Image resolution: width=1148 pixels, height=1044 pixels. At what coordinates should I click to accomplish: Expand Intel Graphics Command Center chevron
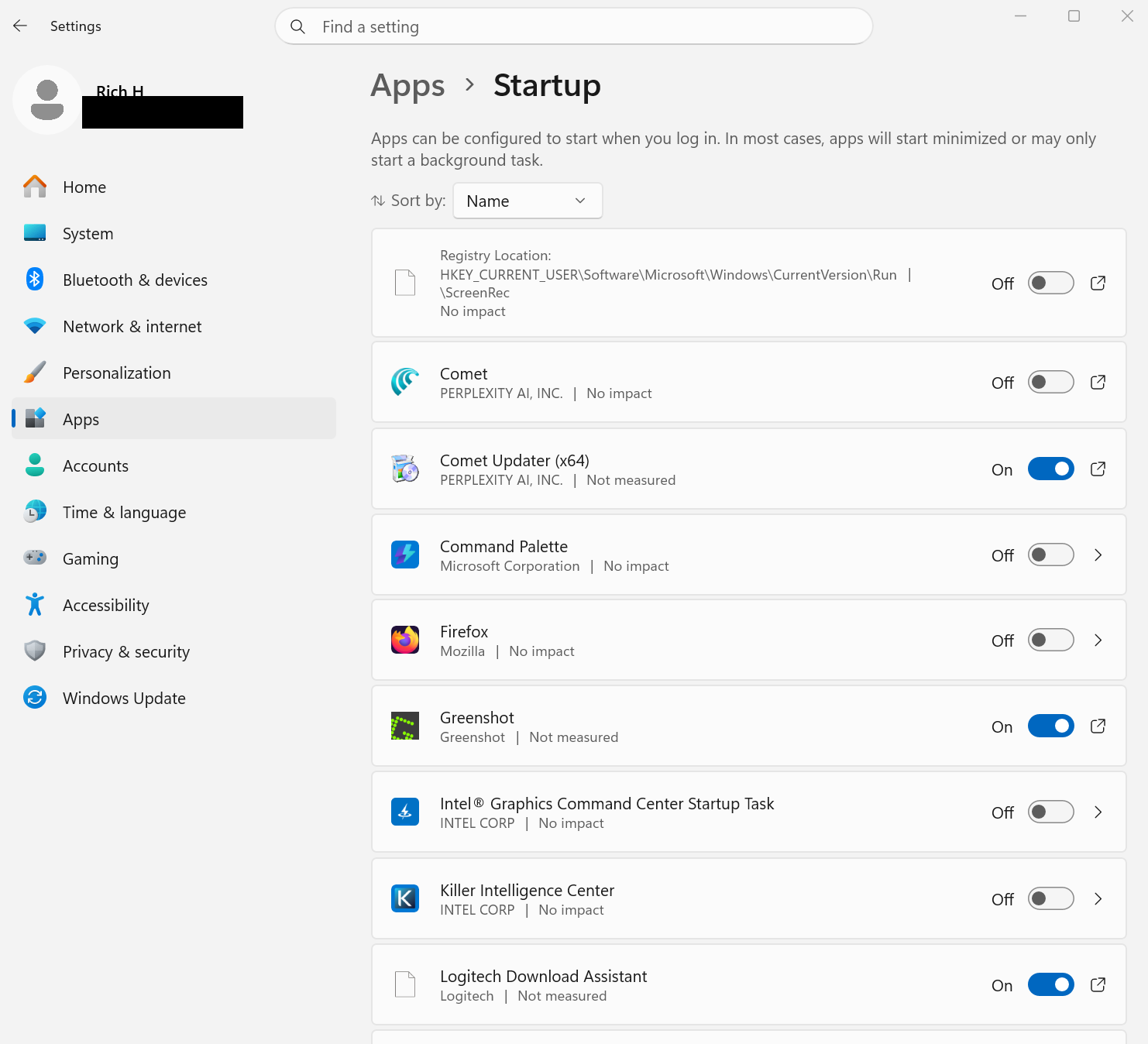click(x=1098, y=812)
